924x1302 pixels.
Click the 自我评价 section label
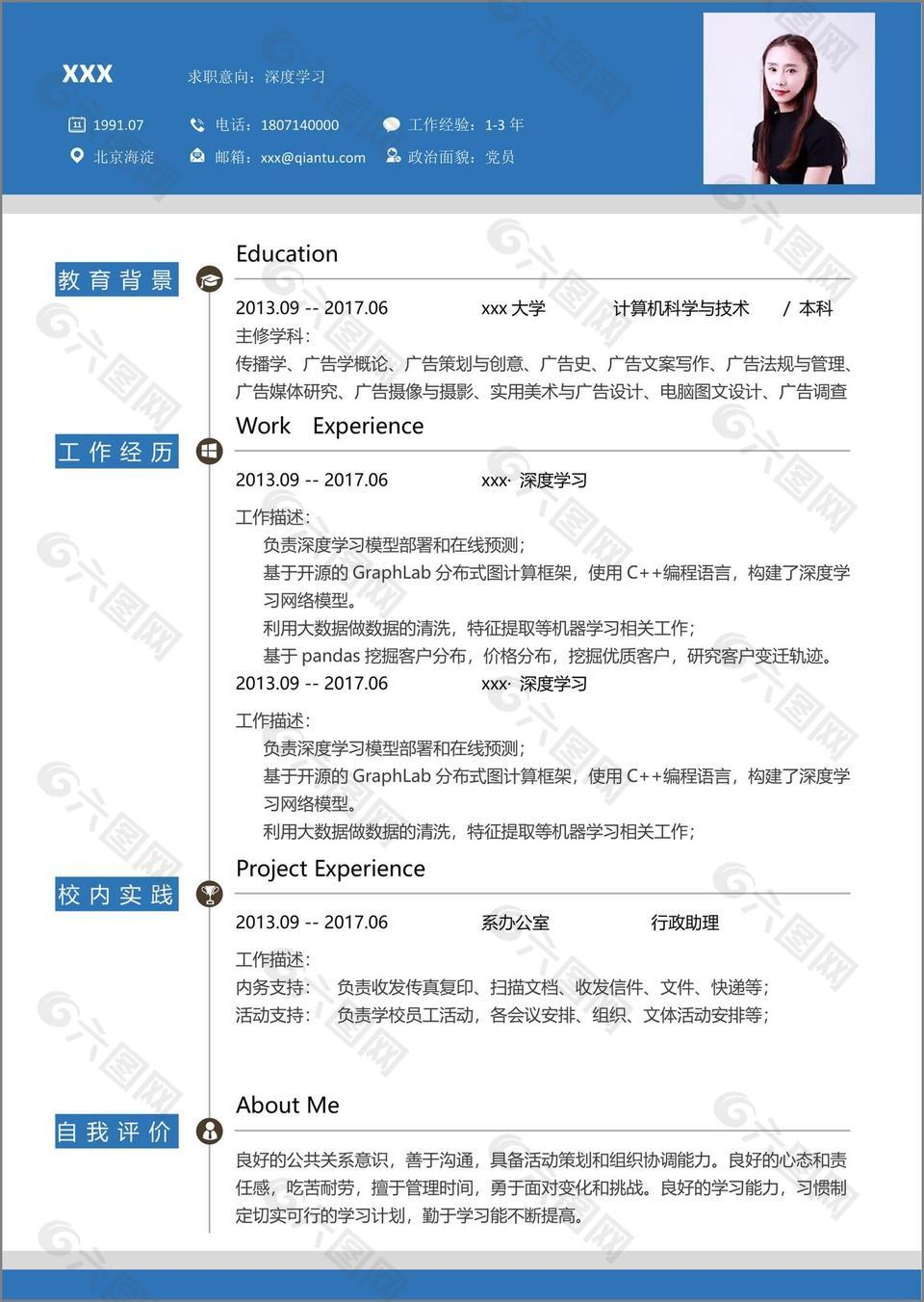[115, 1133]
